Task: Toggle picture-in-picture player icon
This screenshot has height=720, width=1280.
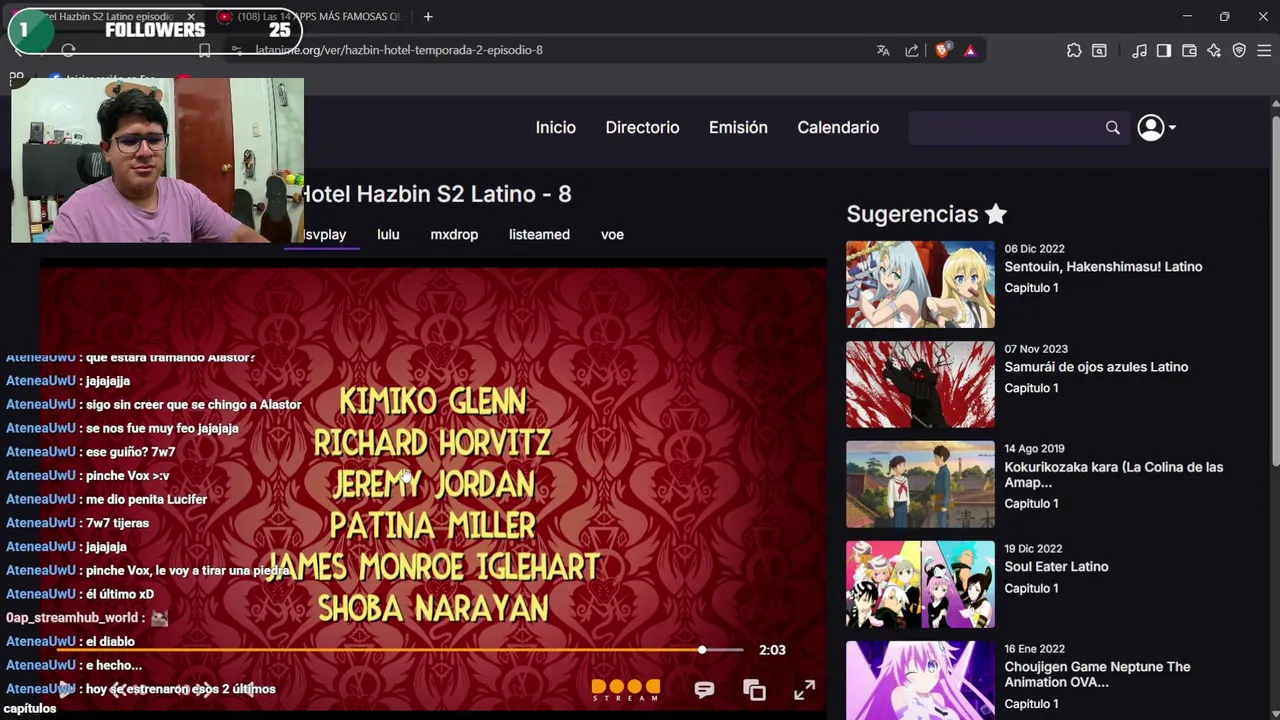Action: [755, 690]
